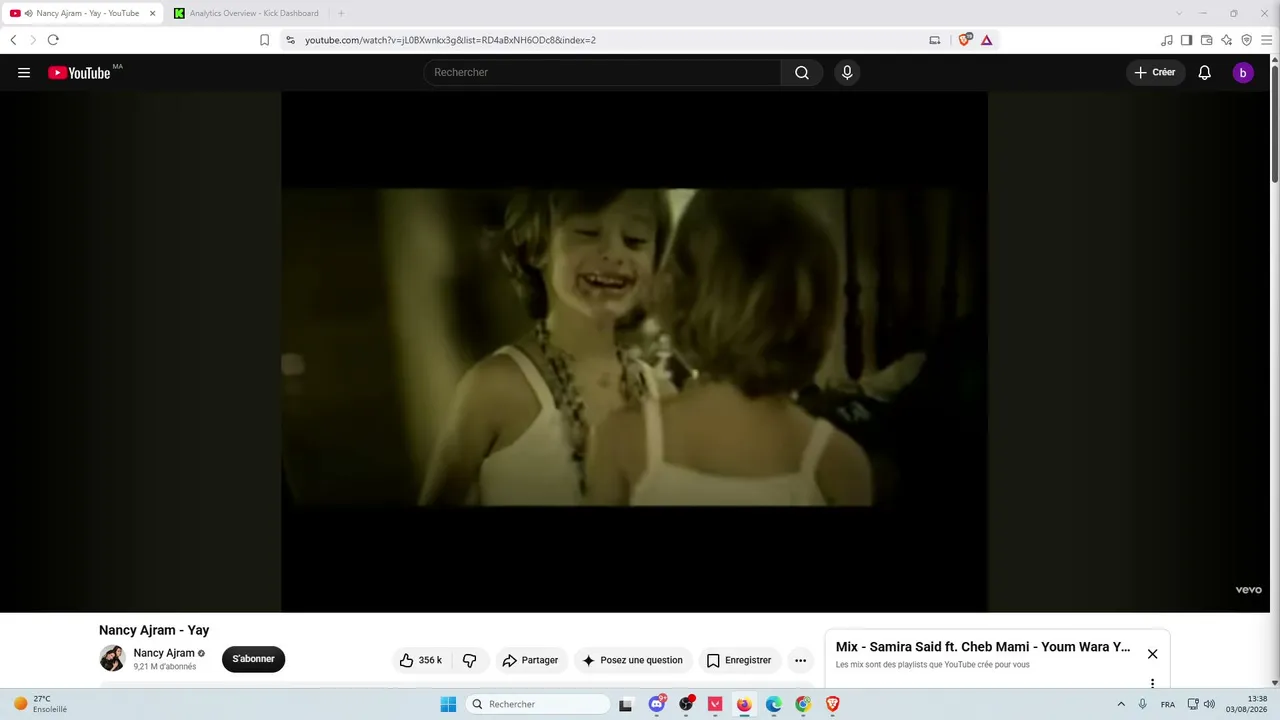Switch to the Analytics Overview - Kick Dashboard tab
The image size is (1280, 720).
[246, 13]
